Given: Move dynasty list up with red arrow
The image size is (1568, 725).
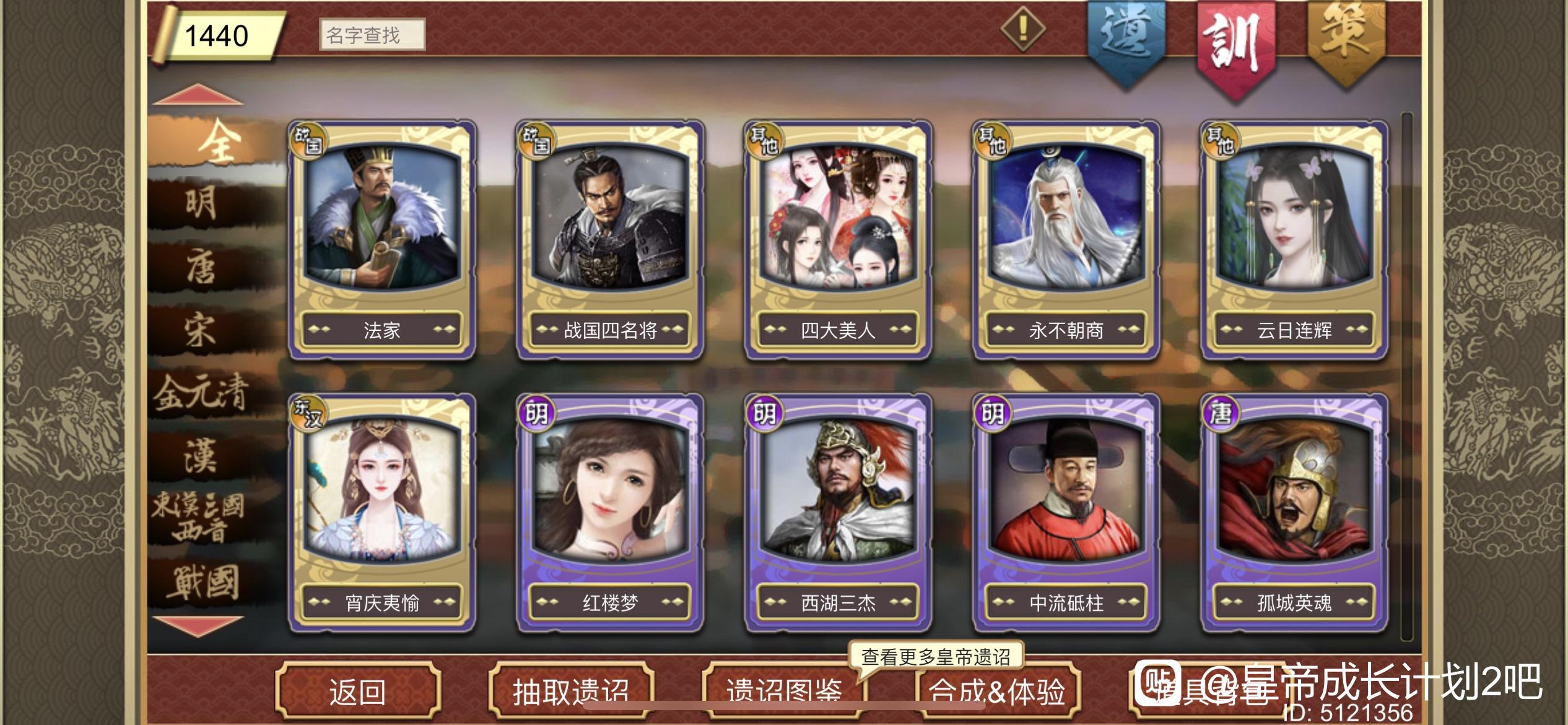Looking at the screenshot, I should tap(198, 94).
